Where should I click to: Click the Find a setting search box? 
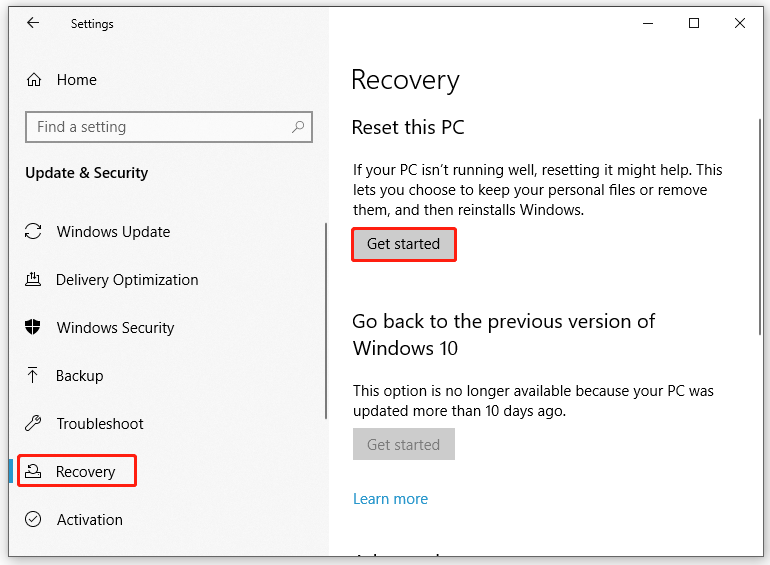pyautogui.click(x=160, y=127)
